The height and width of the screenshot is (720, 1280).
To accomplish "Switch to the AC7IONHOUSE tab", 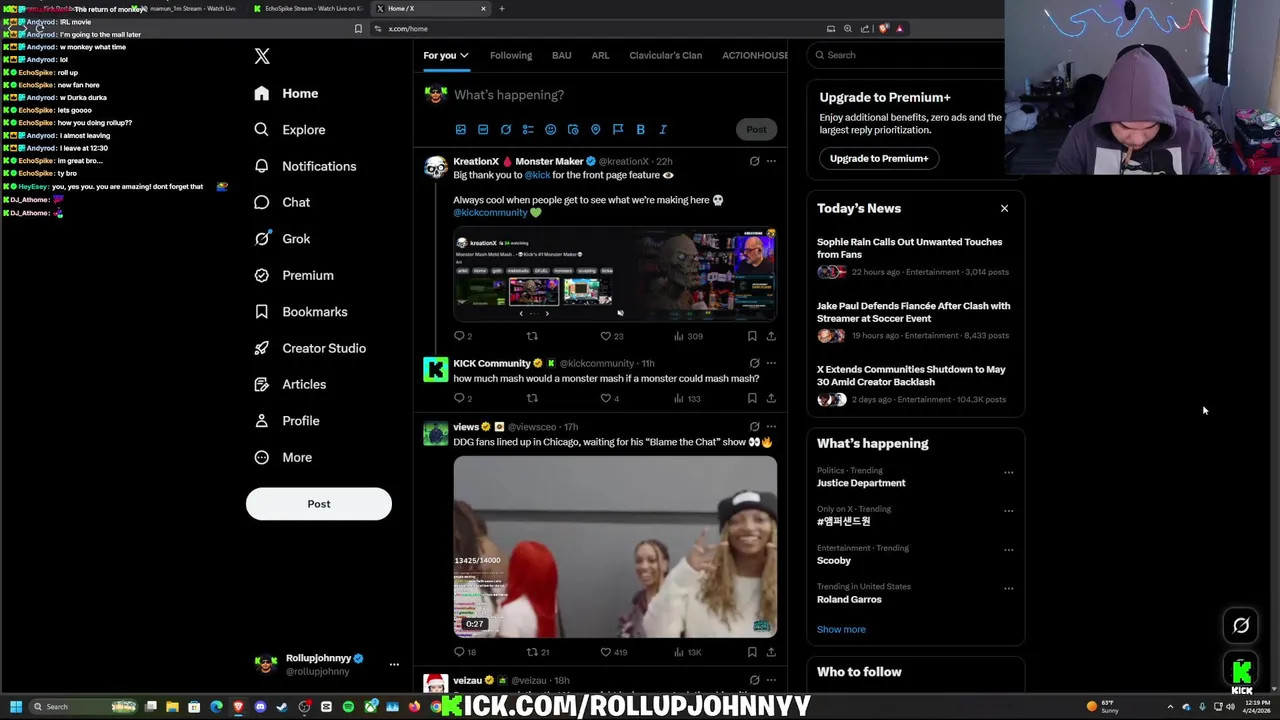I will 755,55.
